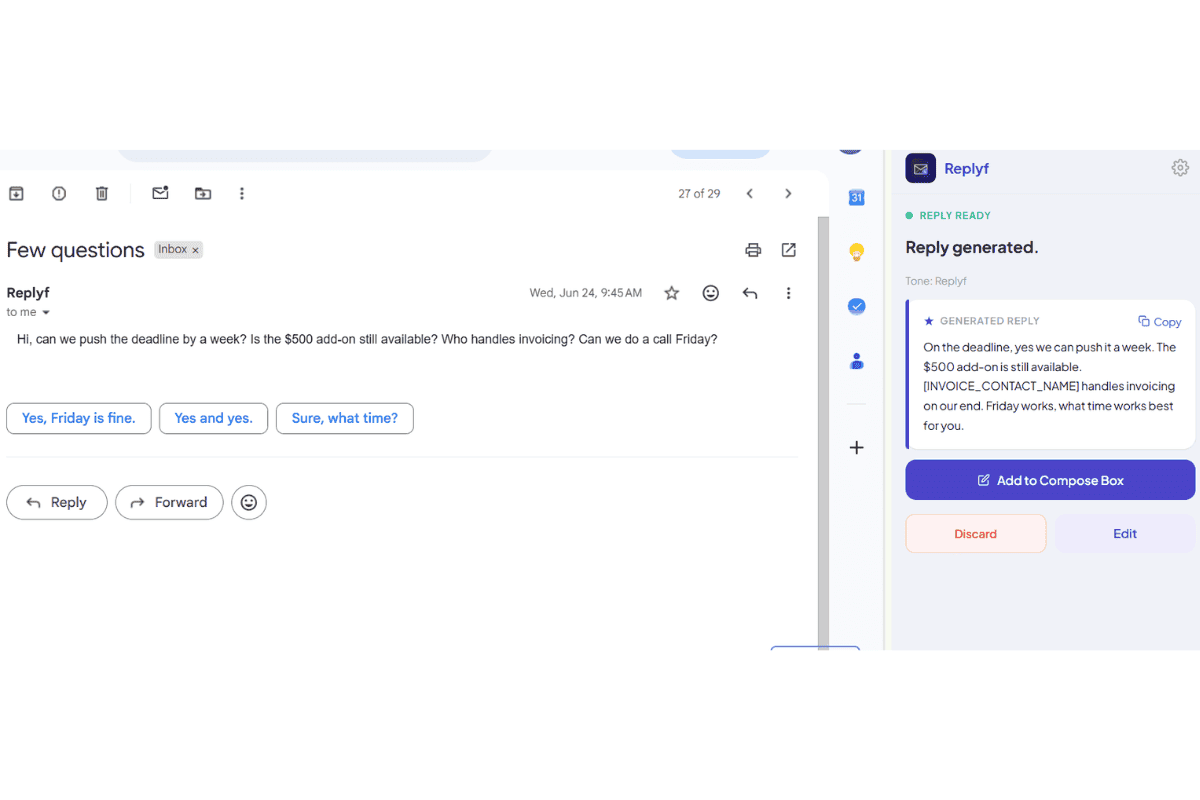1200x800 pixels.
Task: Go to the older email arrow
Action: tap(788, 194)
